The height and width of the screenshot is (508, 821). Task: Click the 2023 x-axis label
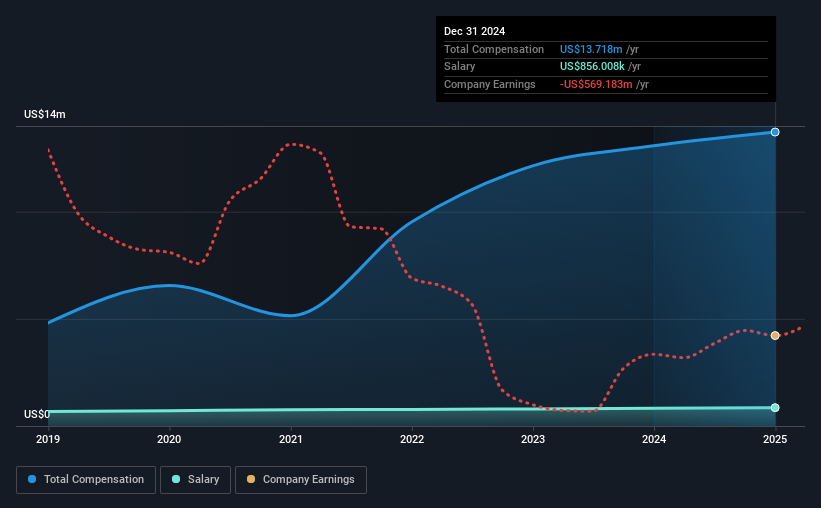tap(533, 439)
